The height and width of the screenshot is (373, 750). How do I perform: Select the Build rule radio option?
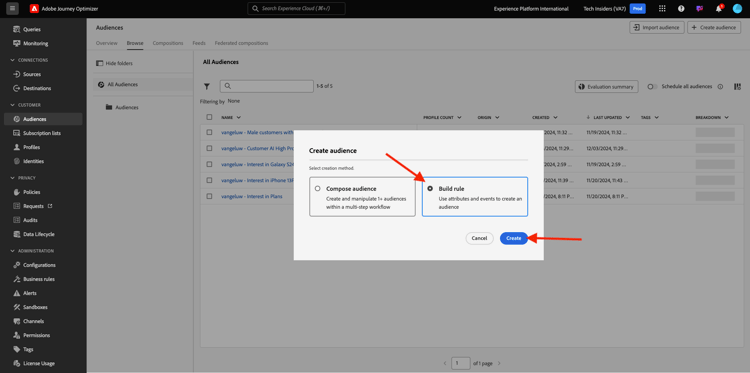click(430, 189)
